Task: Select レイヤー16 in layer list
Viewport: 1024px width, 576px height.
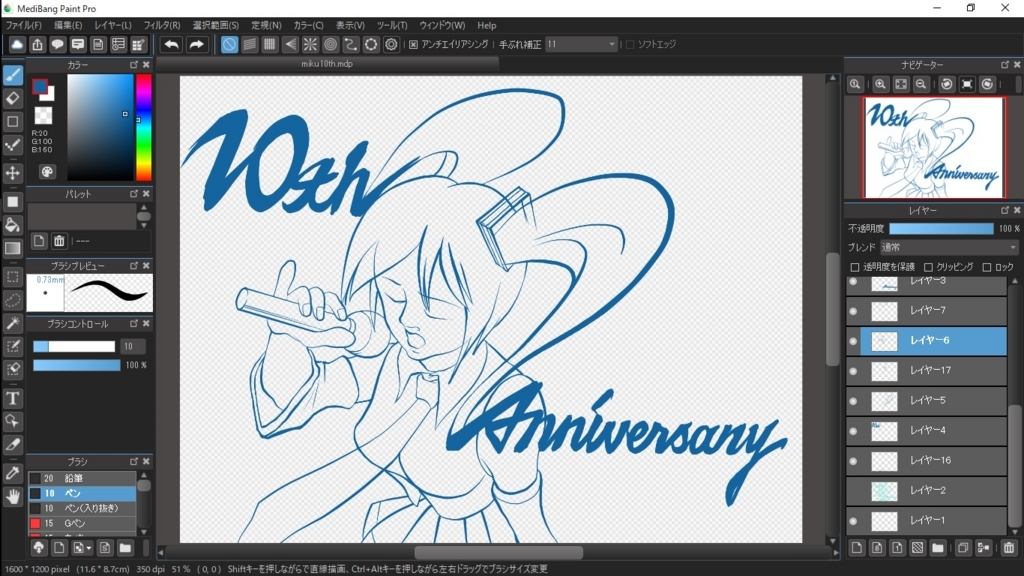Action: [x=926, y=460]
